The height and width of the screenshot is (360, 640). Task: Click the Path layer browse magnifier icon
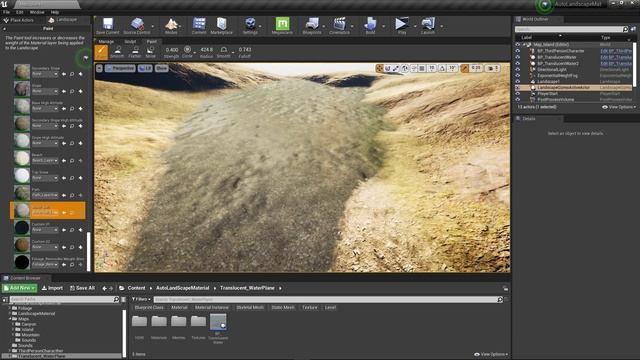point(72,196)
